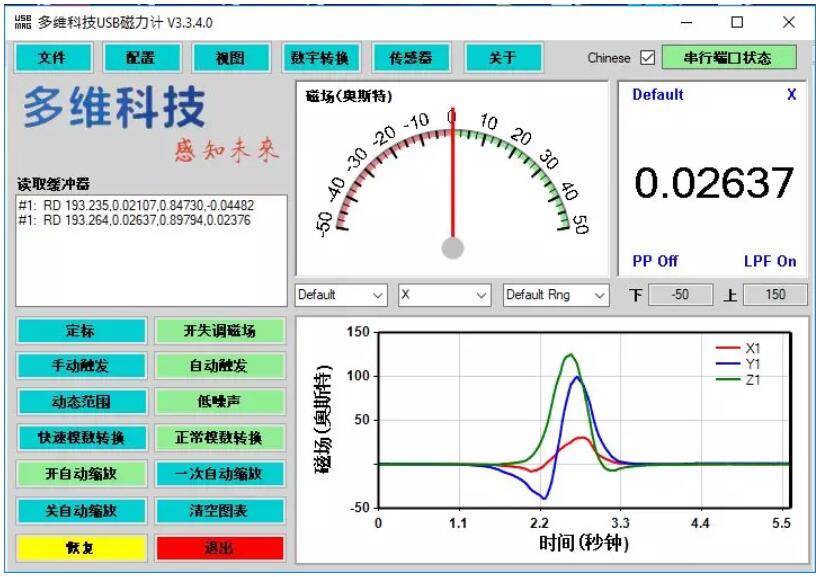The image size is (820, 577).
Task: Open the 文件 menu
Action: [53, 58]
